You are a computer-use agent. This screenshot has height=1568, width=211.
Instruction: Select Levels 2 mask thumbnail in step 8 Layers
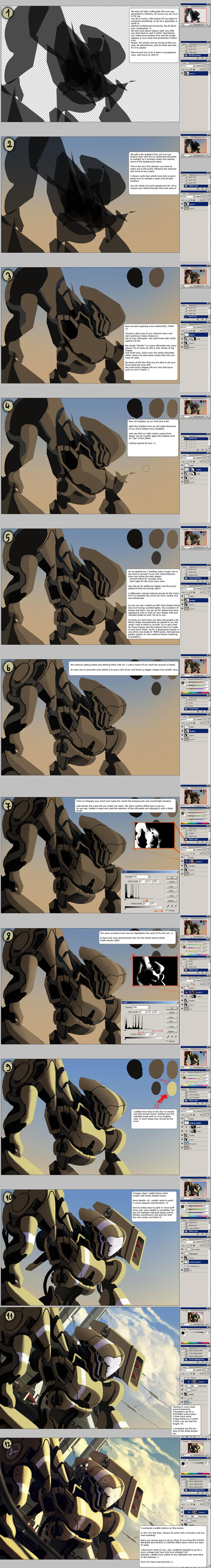coord(193,992)
